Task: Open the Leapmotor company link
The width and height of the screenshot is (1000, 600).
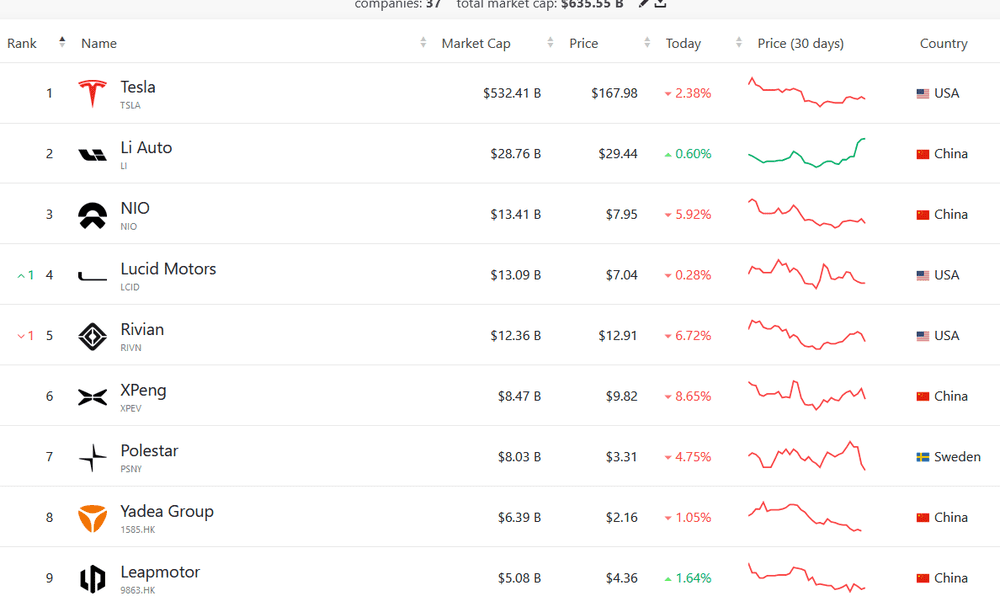Action: pyautogui.click(x=160, y=572)
